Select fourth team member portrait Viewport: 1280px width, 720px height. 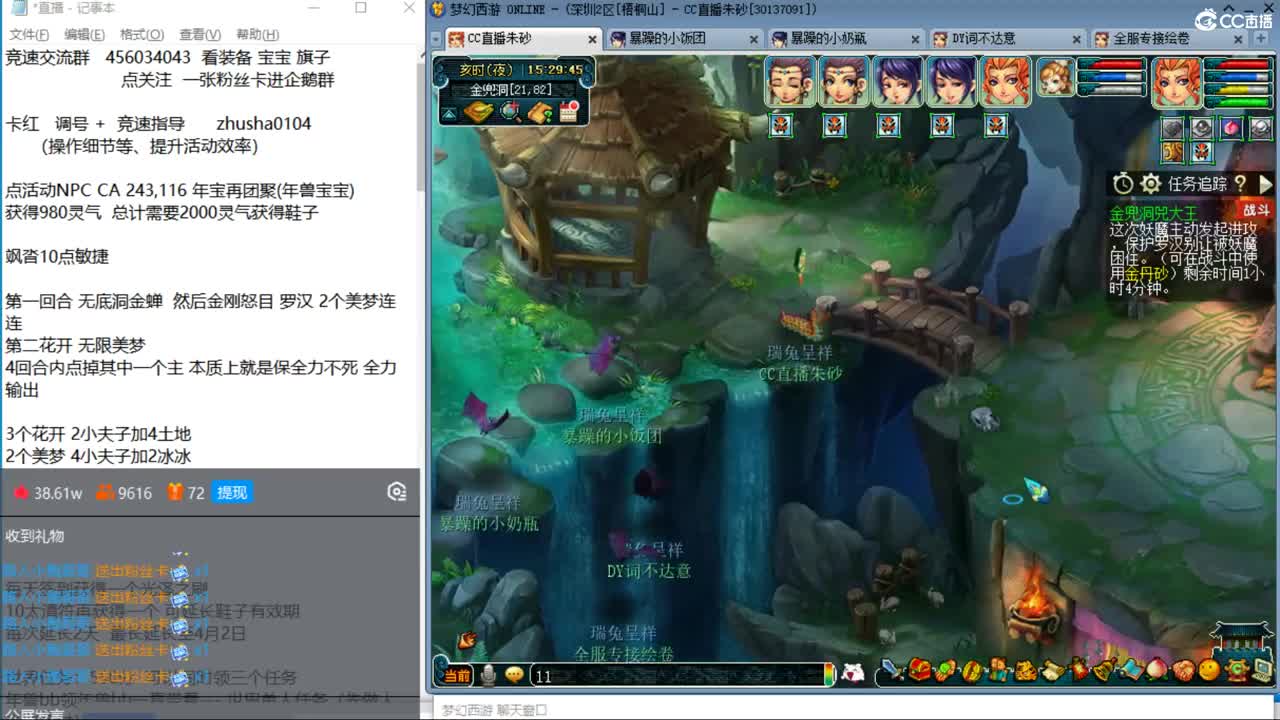952,81
